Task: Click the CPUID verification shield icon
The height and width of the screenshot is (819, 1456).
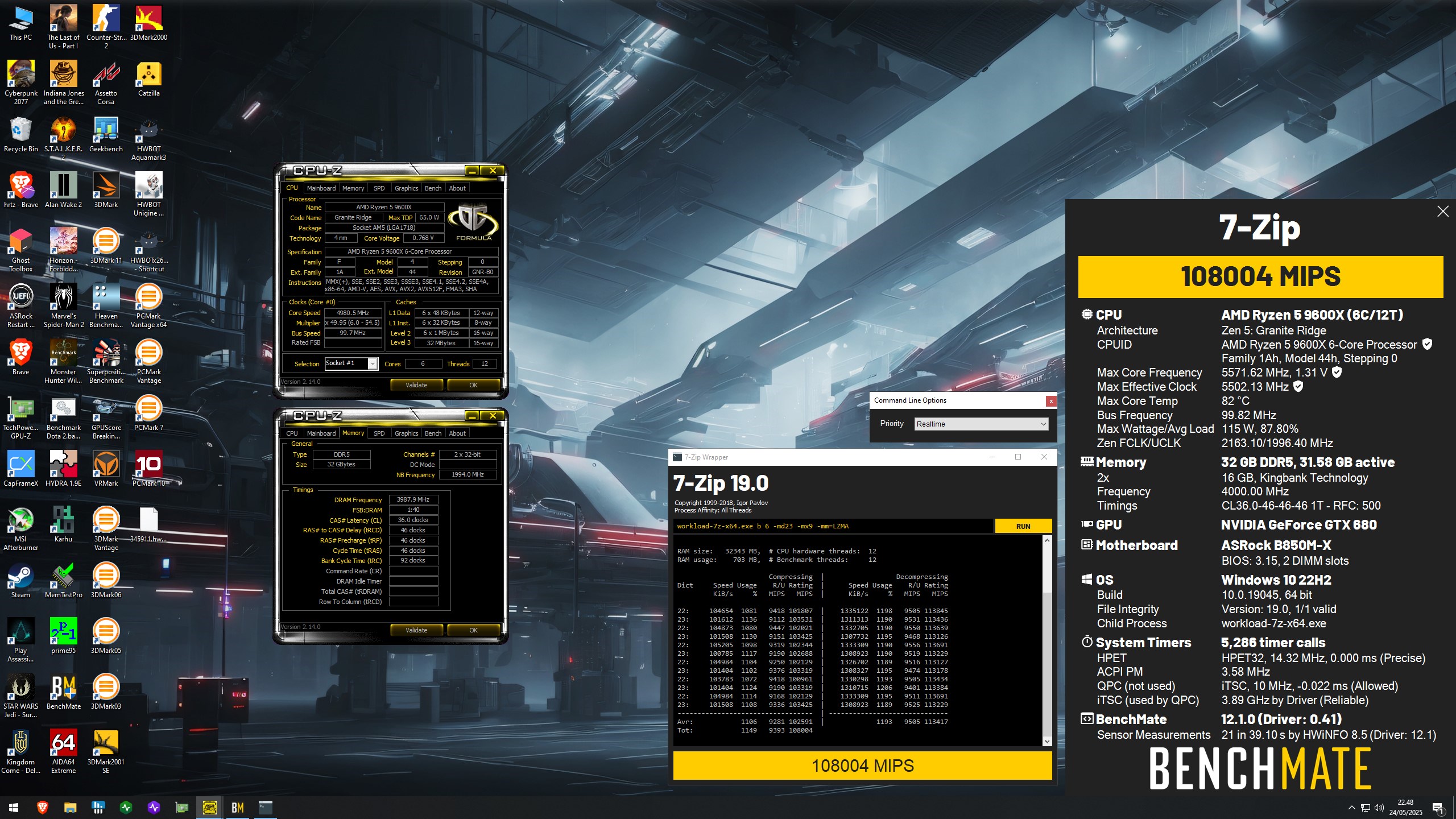Action: tap(1427, 344)
